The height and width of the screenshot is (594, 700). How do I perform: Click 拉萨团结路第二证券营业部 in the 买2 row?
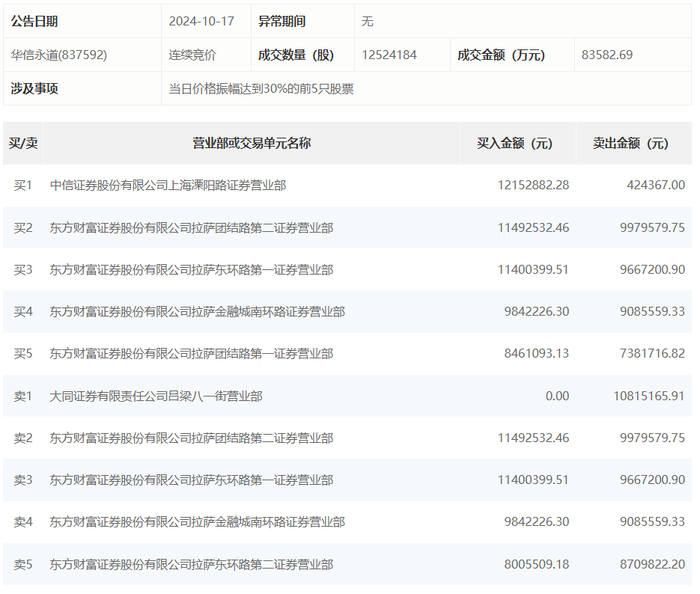pos(262,228)
